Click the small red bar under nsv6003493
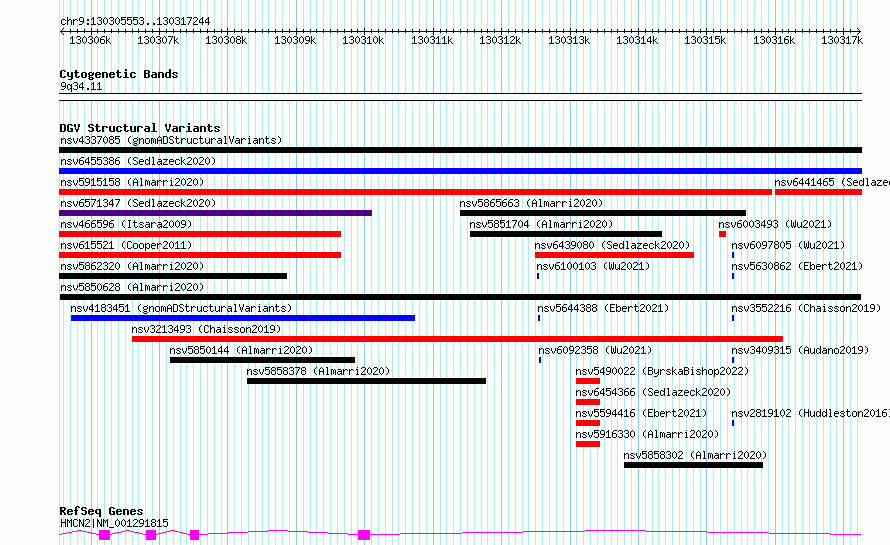890x545 pixels. (723, 234)
